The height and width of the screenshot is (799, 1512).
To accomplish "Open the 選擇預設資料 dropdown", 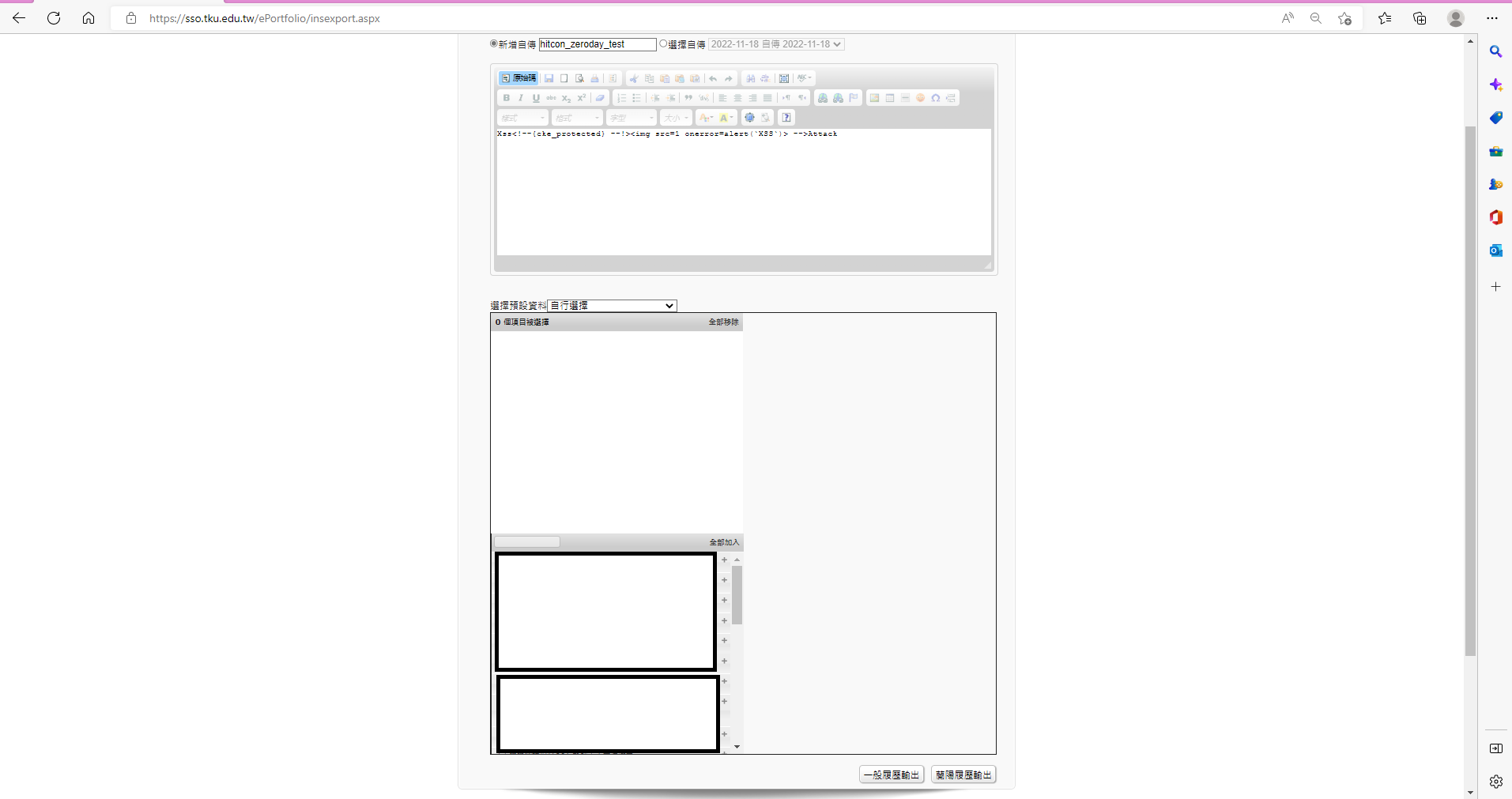I will pos(613,305).
